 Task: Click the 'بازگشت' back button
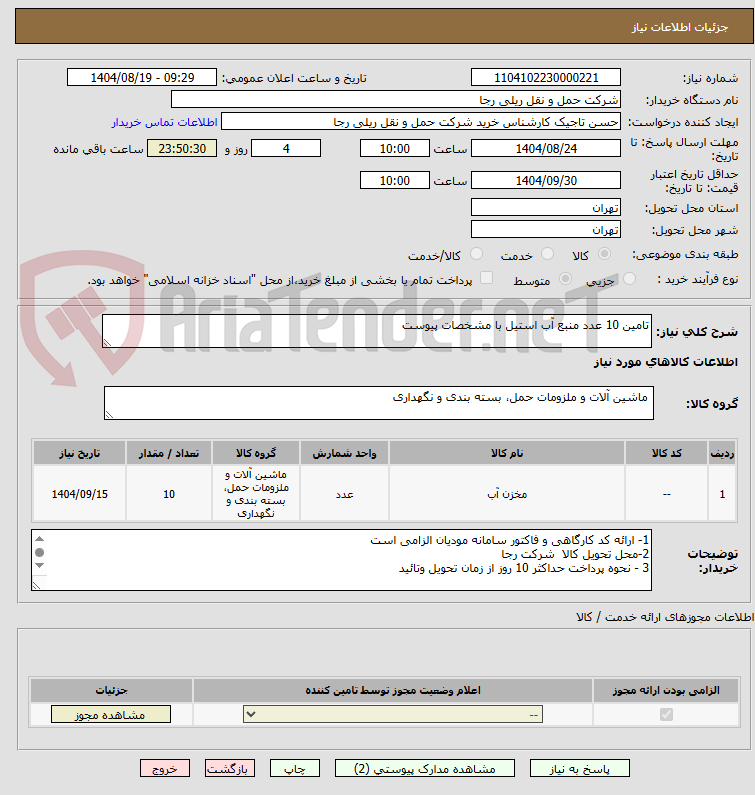point(230,769)
